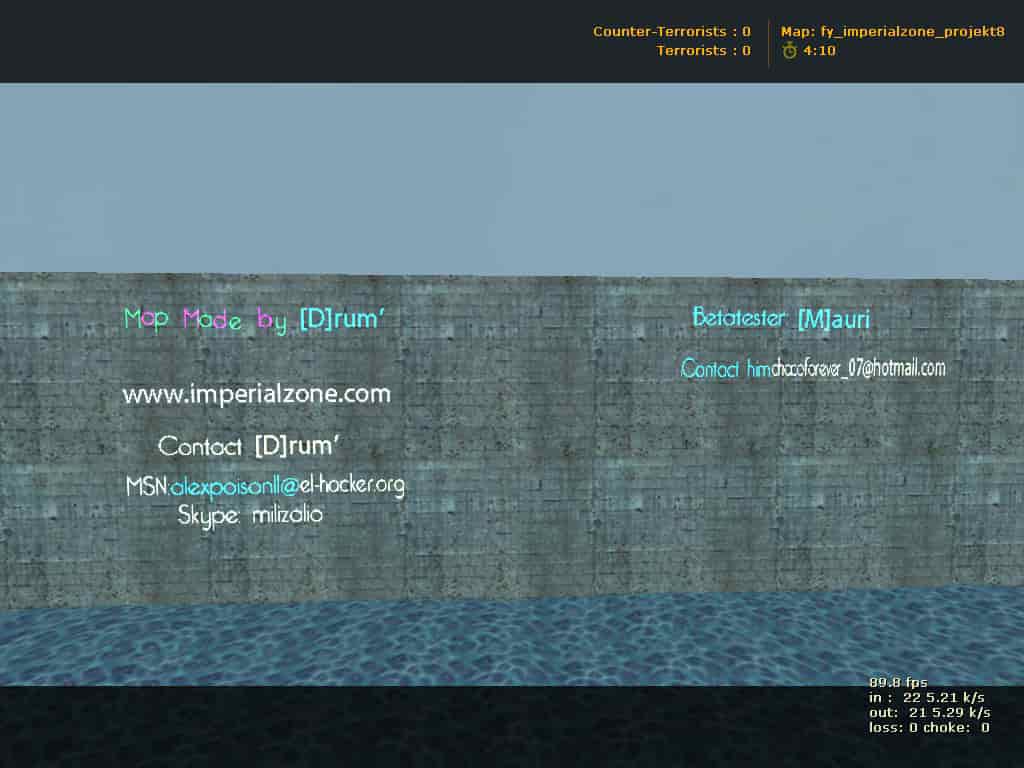Click the hotmail contact address
1024x768 pixels.
click(x=858, y=368)
